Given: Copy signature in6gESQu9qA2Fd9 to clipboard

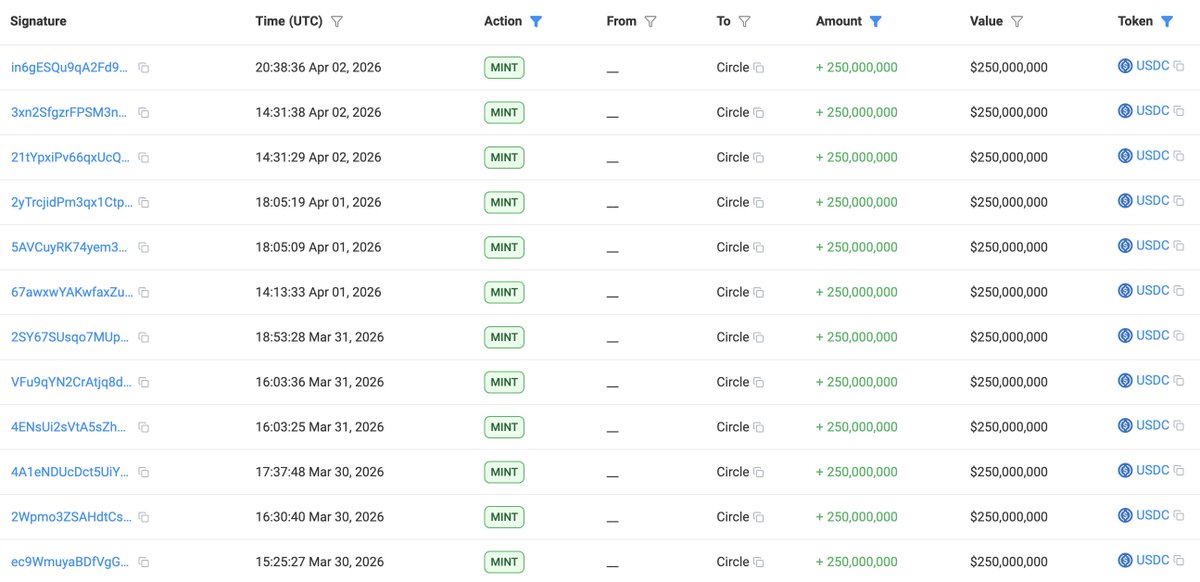Looking at the screenshot, I should (144, 68).
